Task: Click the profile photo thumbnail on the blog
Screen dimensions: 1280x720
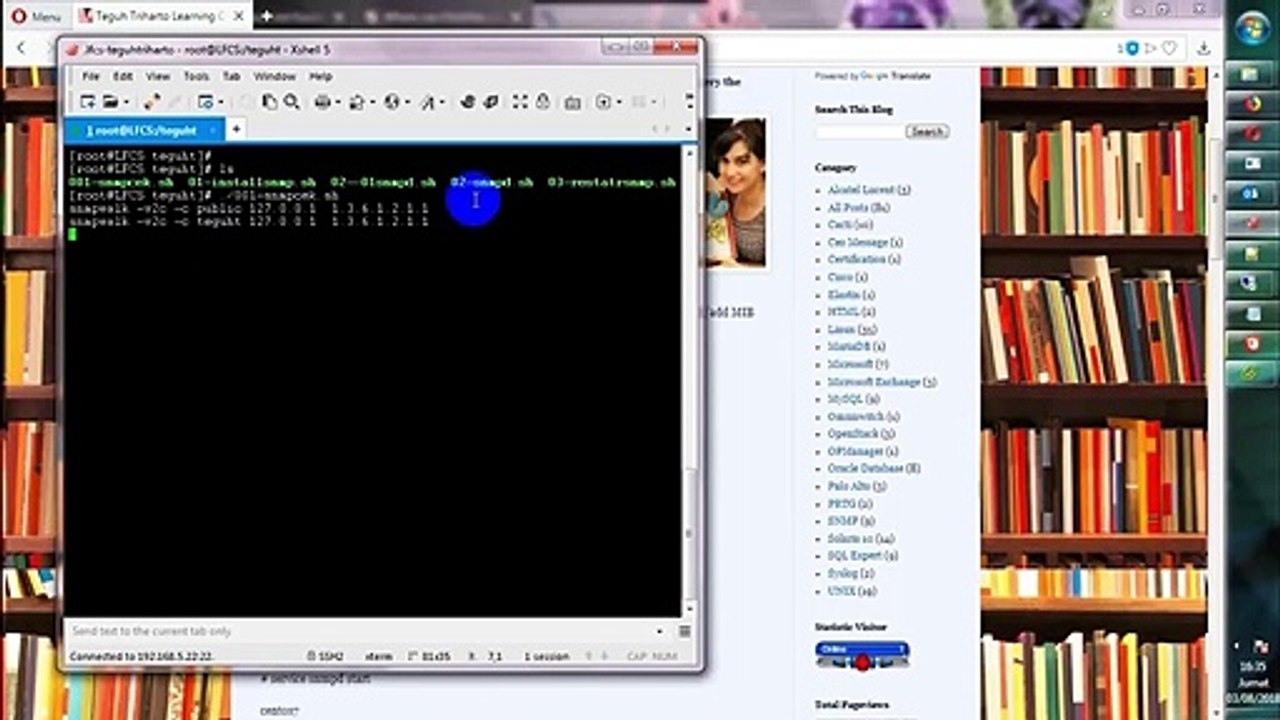Action: [x=736, y=192]
